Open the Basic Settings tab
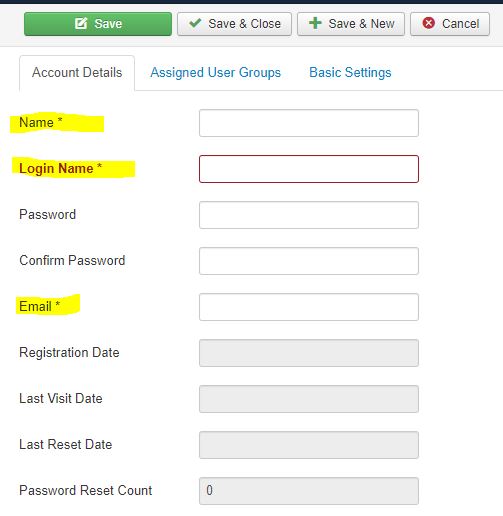The image size is (503, 516). click(350, 72)
